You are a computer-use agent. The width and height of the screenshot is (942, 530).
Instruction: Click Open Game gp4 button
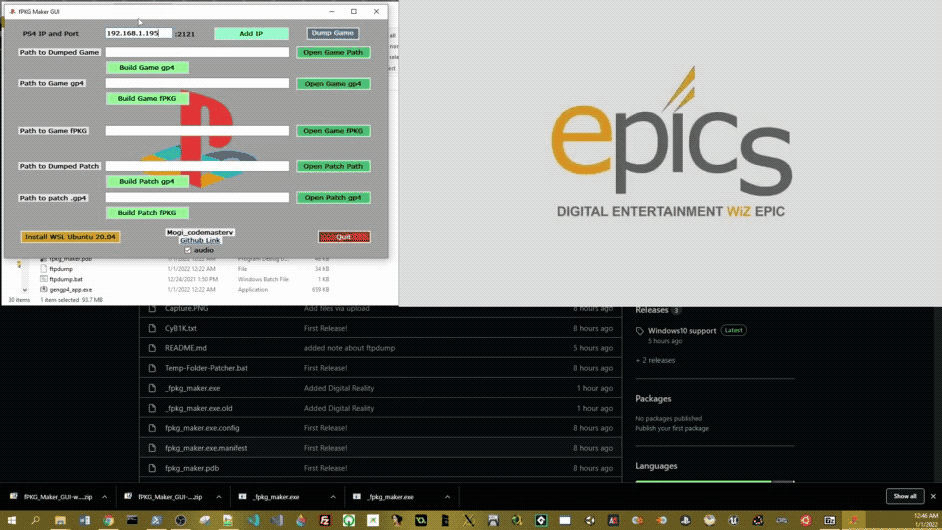pos(333,84)
